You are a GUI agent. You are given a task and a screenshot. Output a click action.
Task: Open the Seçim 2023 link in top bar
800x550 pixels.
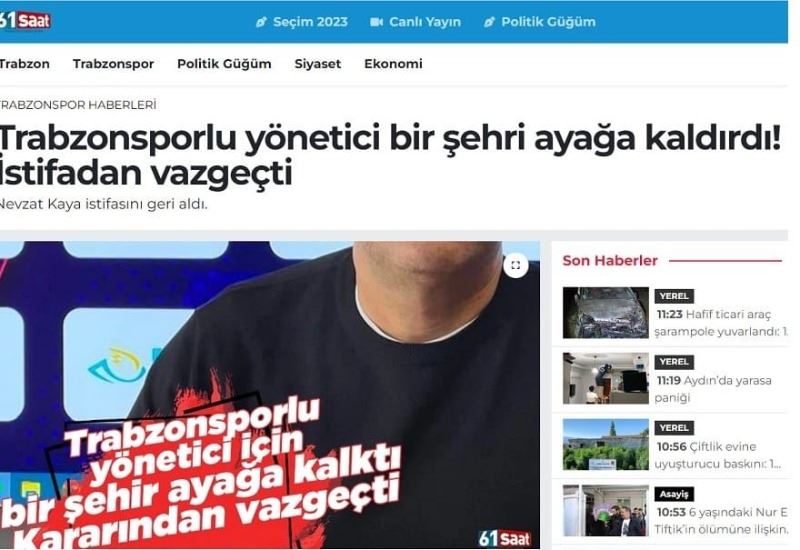[x=310, y=22]
